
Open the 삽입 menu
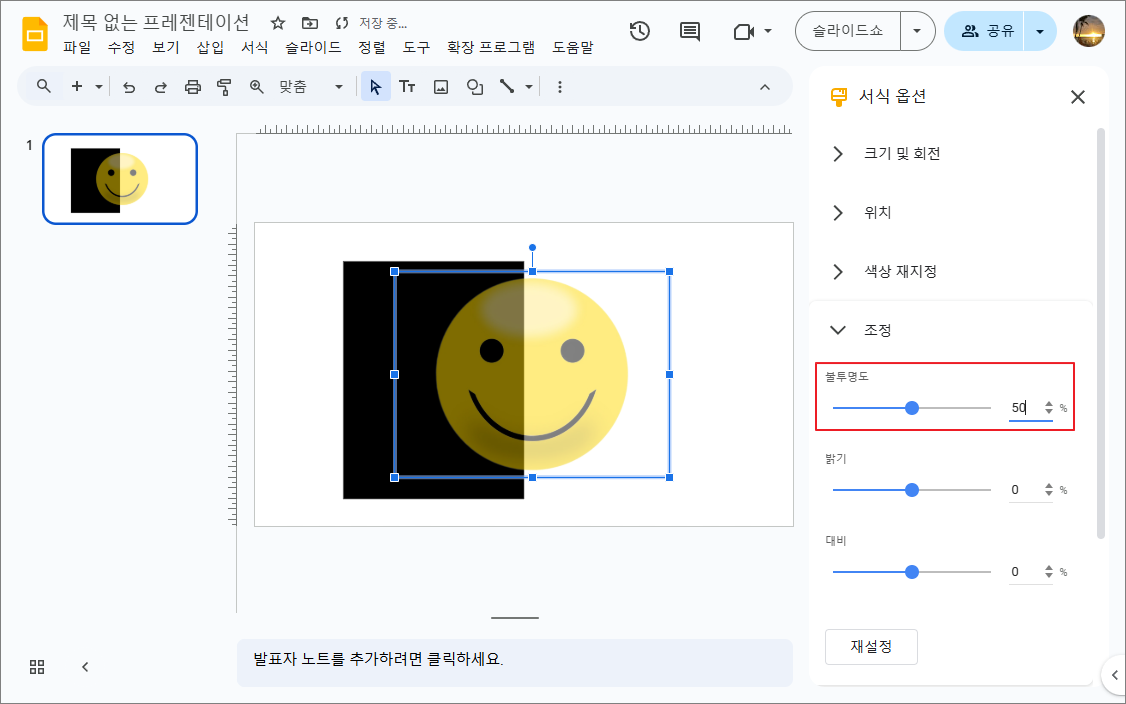[210, 47]
